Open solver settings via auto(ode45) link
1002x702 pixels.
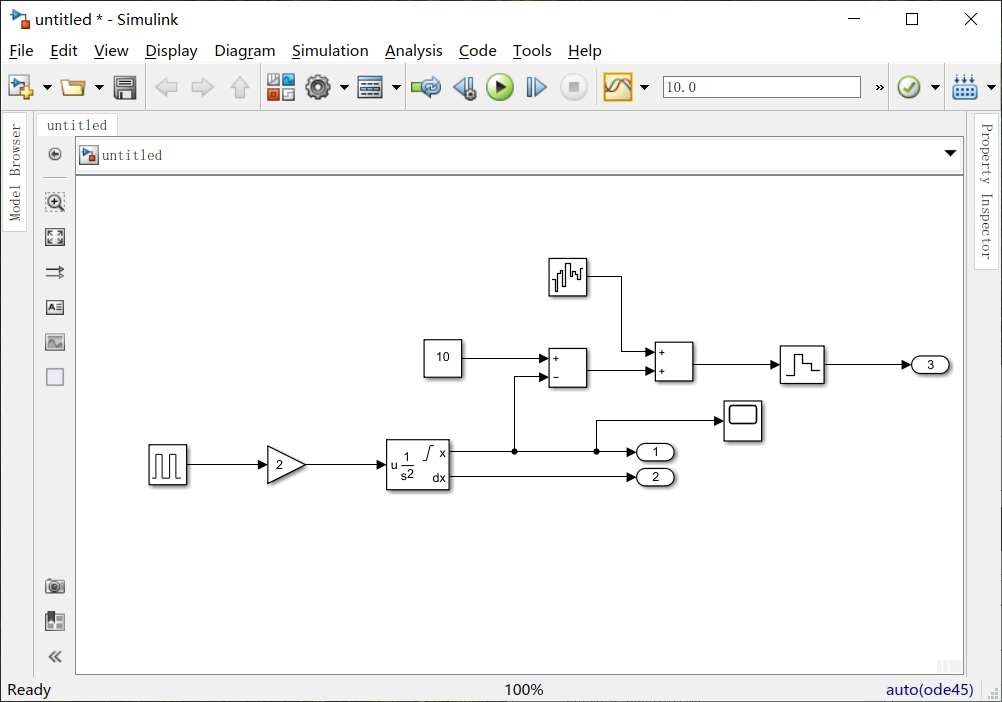(932, 690)
